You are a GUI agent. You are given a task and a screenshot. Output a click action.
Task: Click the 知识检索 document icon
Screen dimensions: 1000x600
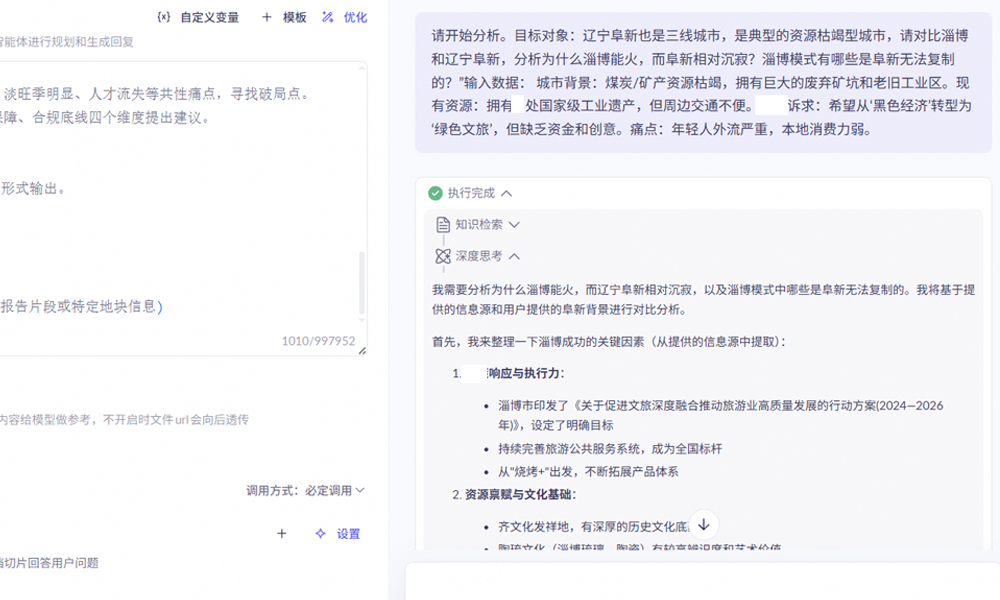[x=443, y=224]
